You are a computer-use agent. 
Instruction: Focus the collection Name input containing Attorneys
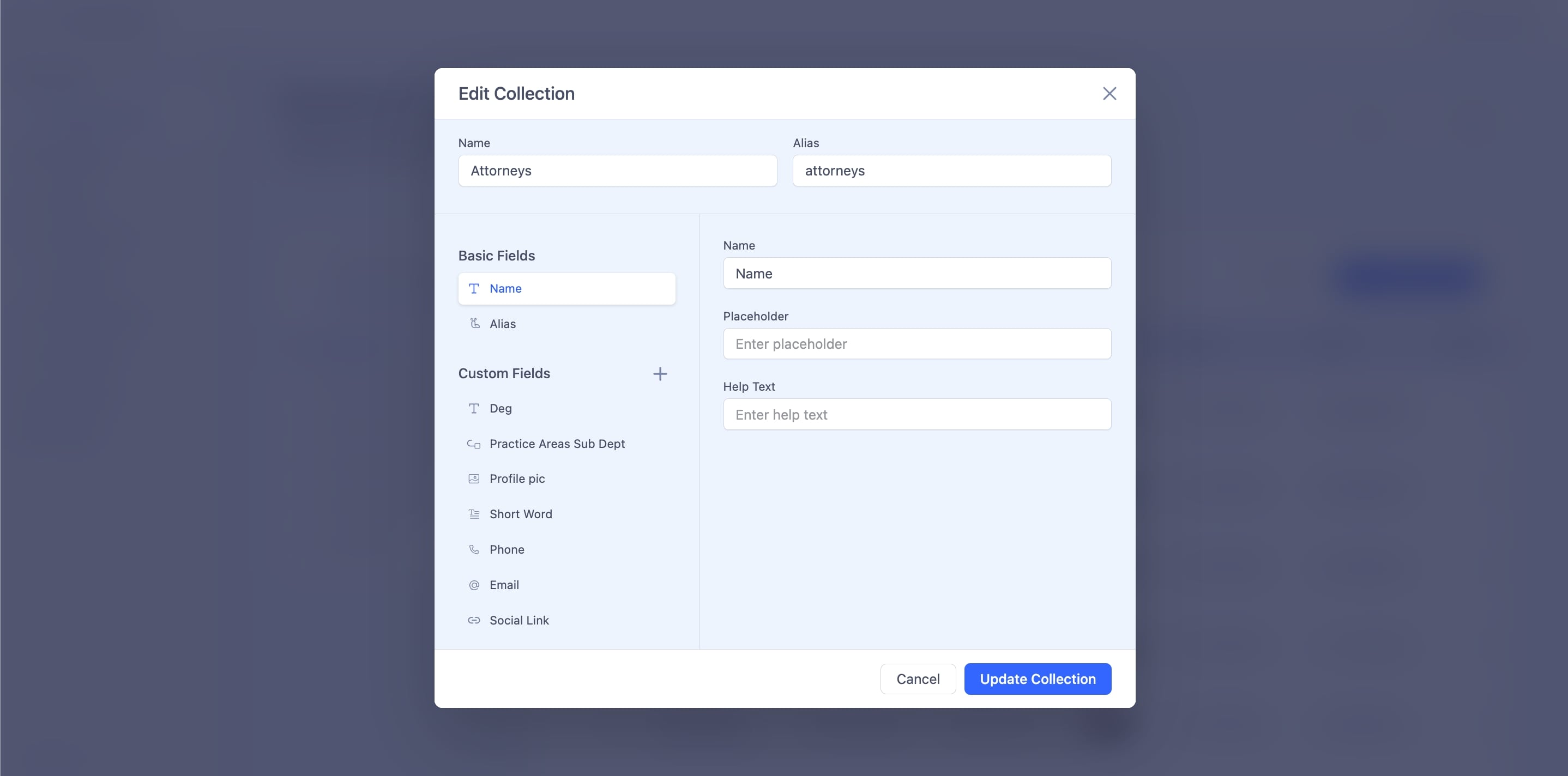tap(617, 171)
